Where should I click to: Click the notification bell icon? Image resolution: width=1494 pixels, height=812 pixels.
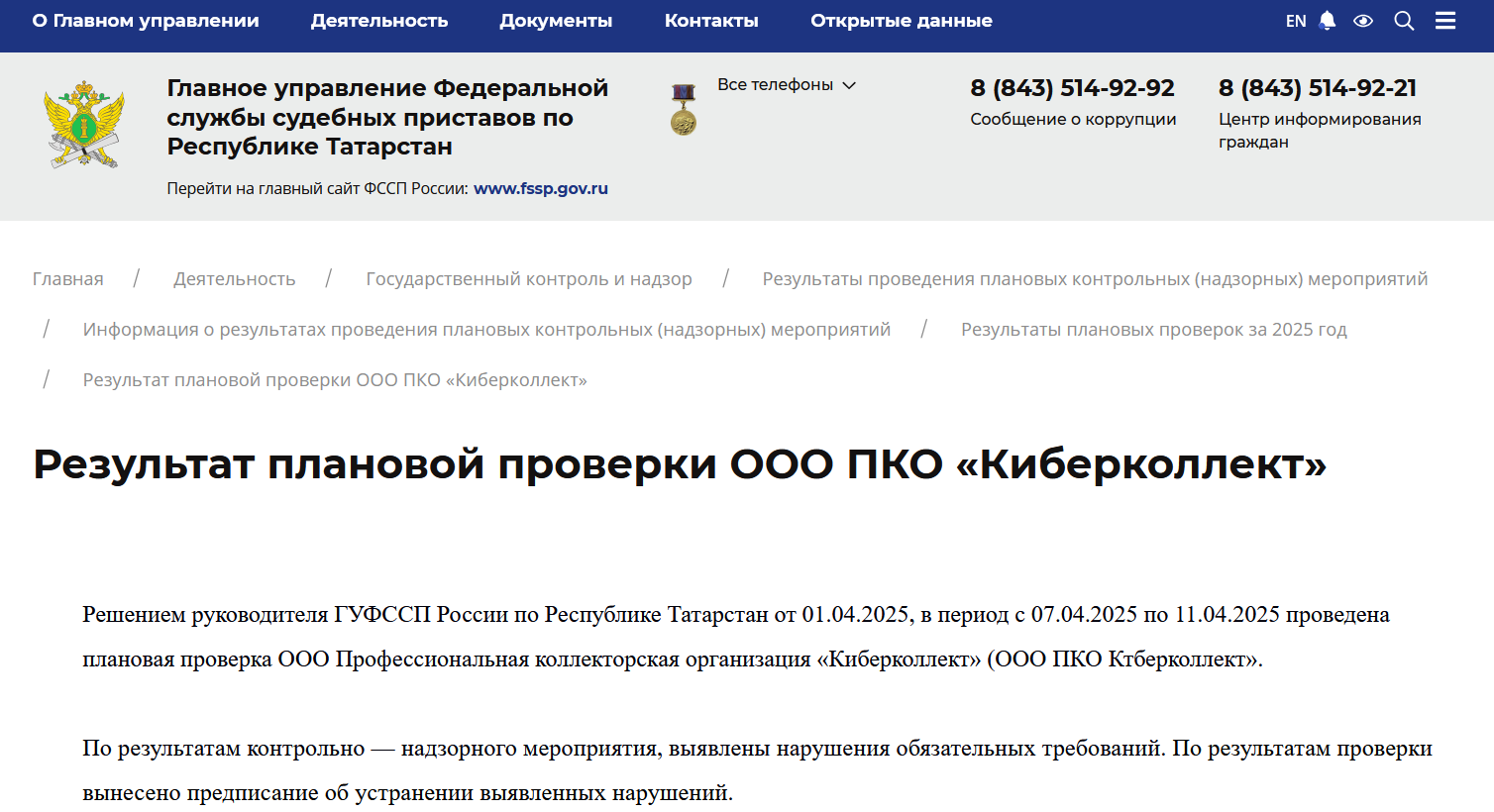[1328, 21]
